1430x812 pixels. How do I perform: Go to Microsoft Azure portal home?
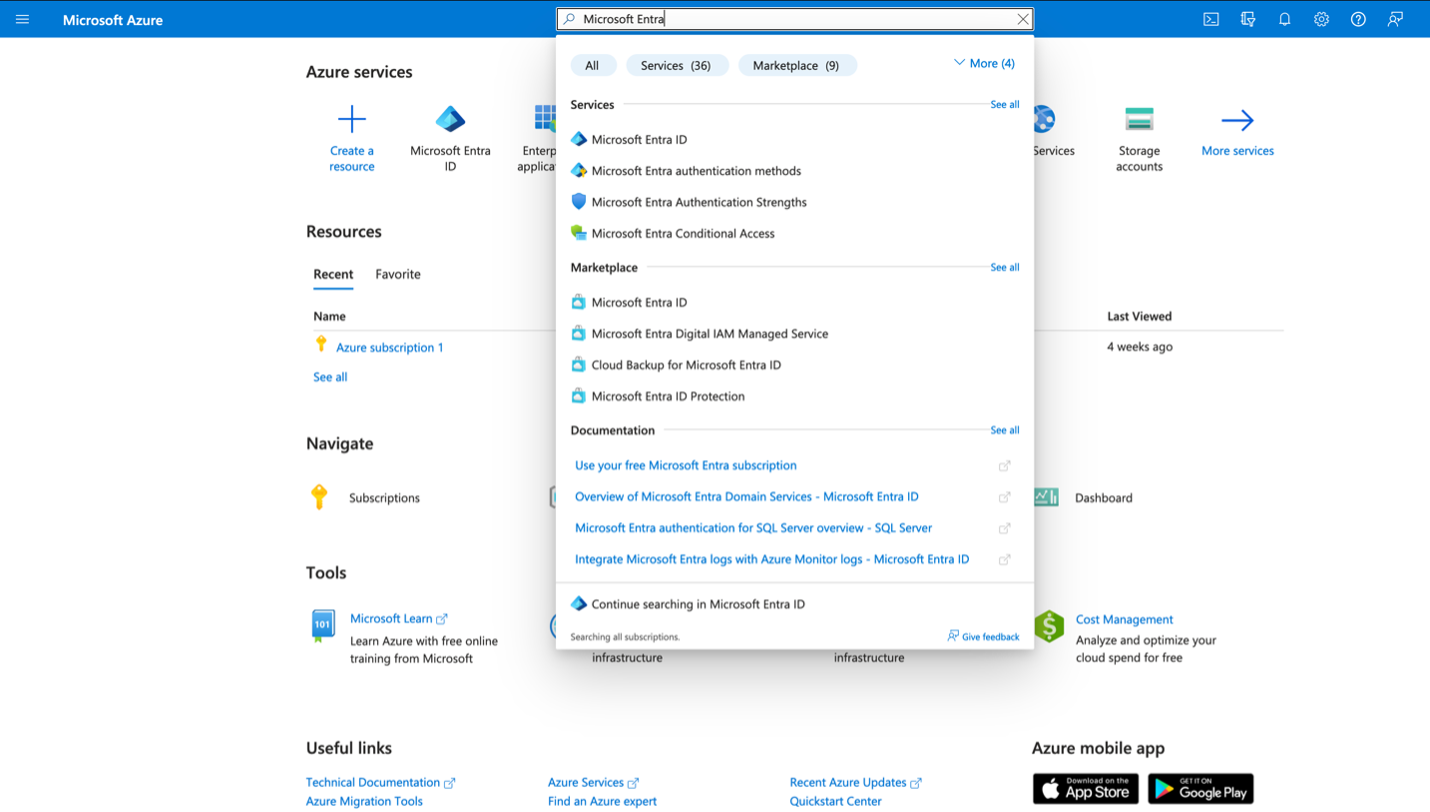pos(113,19)
